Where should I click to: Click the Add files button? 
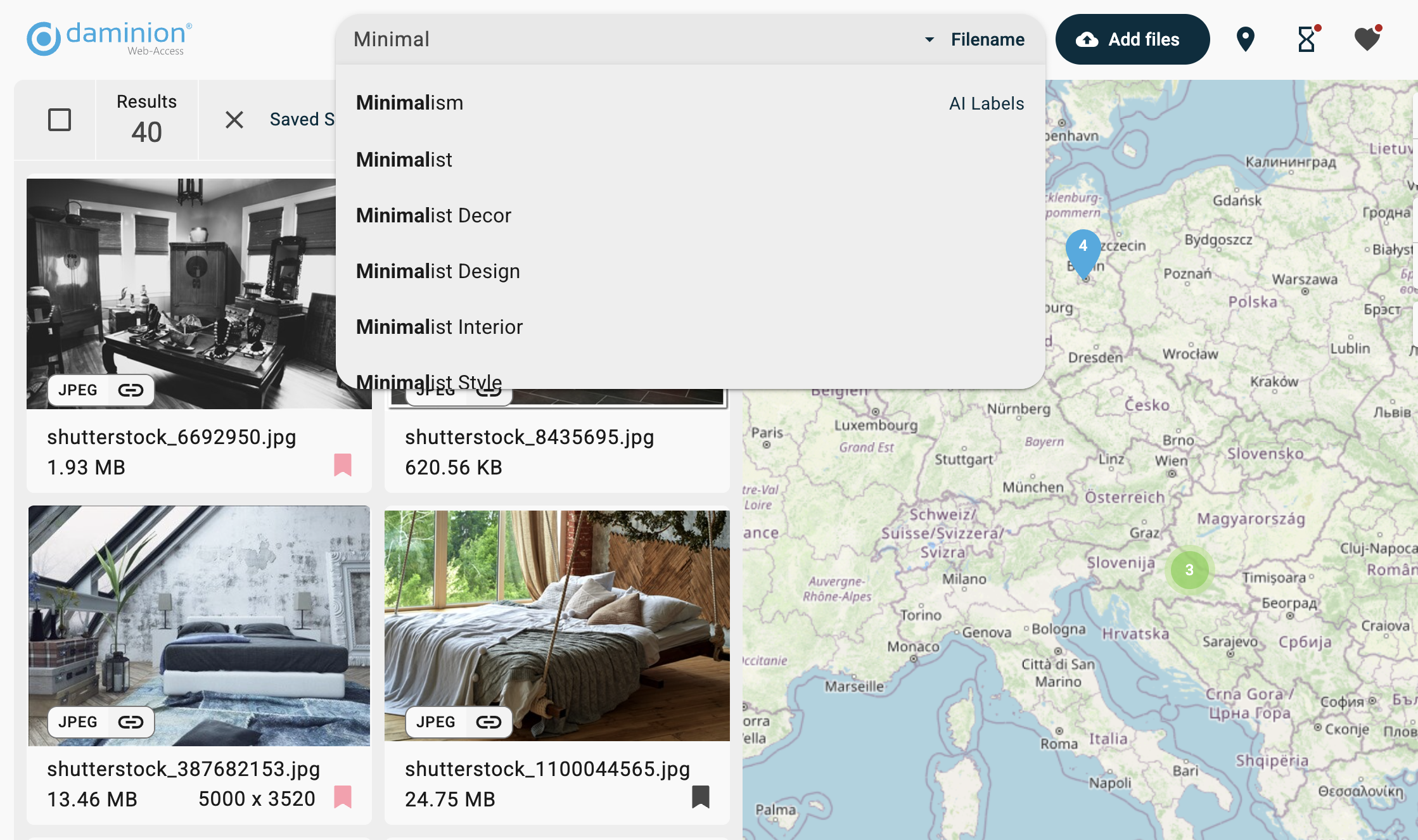tap(1132, 39)
